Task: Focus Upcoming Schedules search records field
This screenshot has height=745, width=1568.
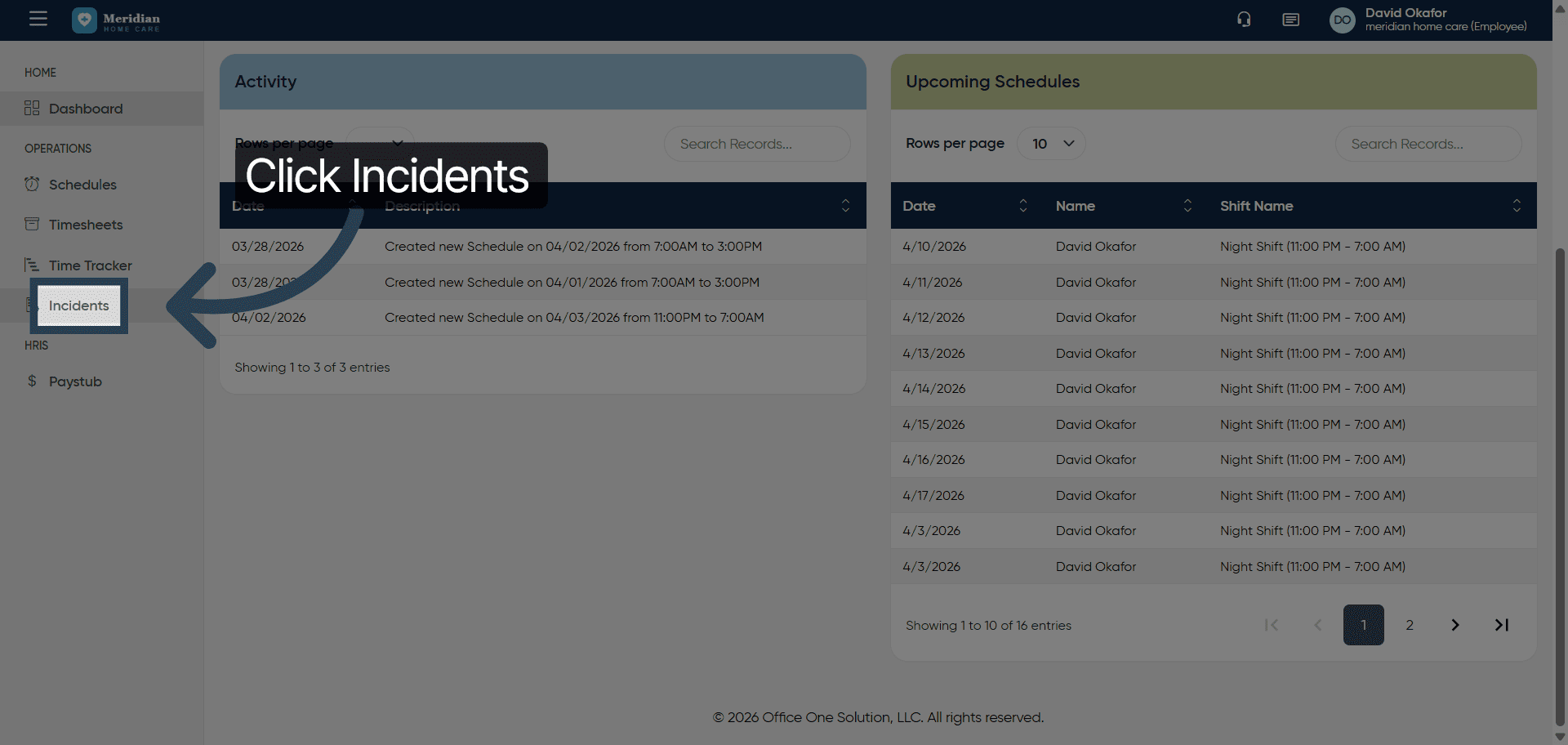Action: click(x=1428, y=144)
